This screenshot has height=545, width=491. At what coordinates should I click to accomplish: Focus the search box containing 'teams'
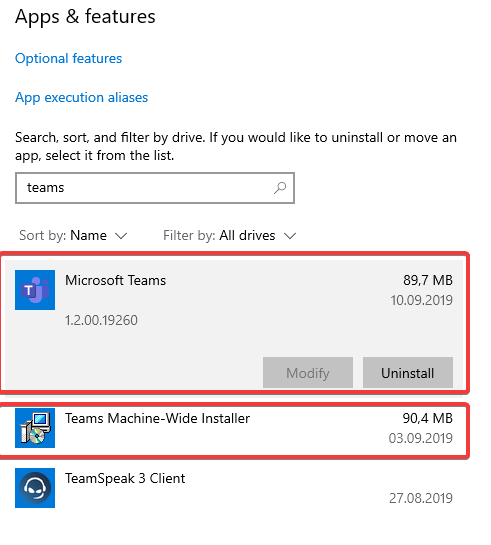[x=155, y=188]
